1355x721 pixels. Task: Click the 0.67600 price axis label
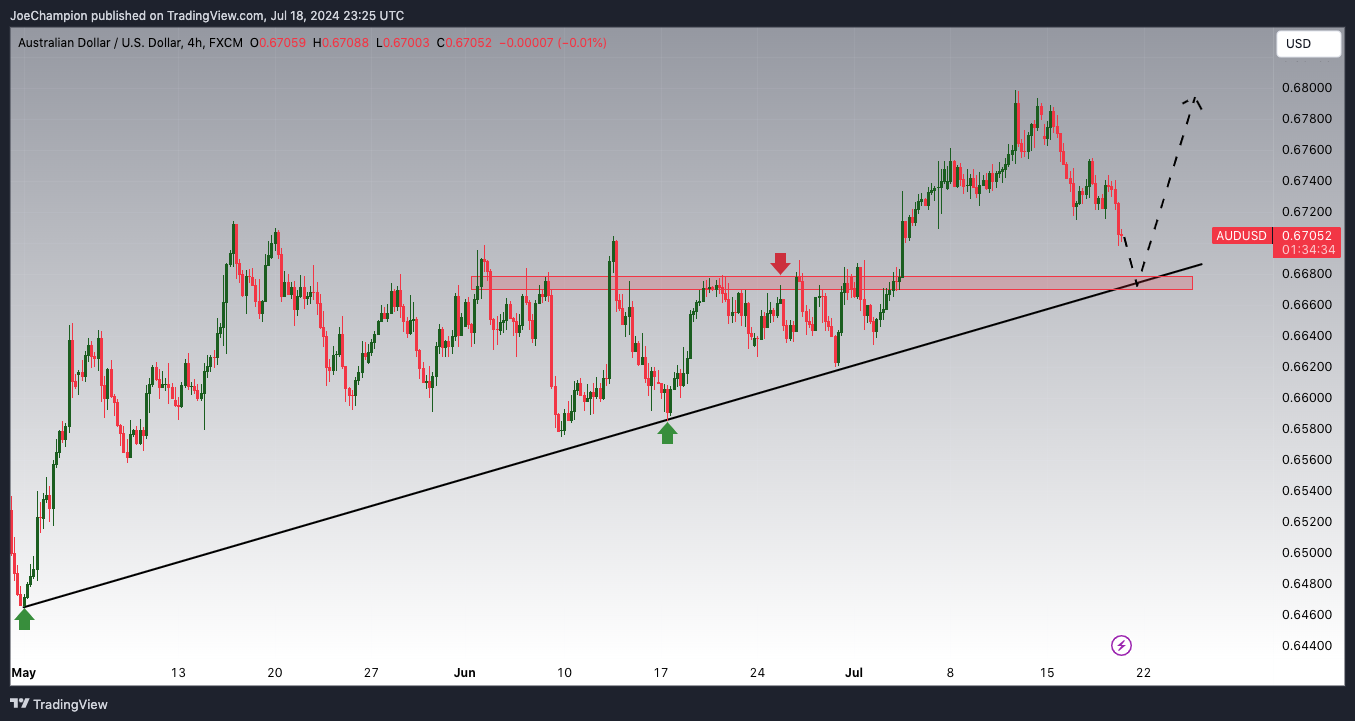point(1306,150)
